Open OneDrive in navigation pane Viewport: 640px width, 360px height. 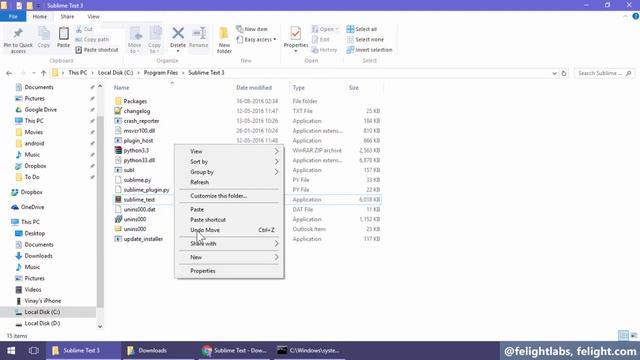32,207
